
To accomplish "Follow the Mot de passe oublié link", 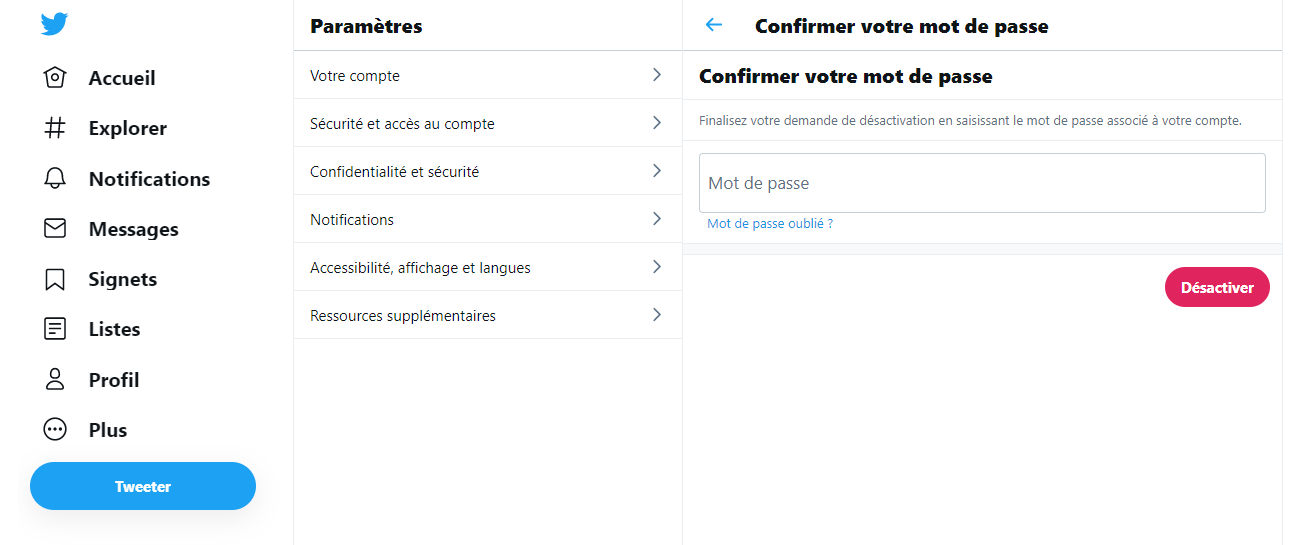I will click(770, 224).
